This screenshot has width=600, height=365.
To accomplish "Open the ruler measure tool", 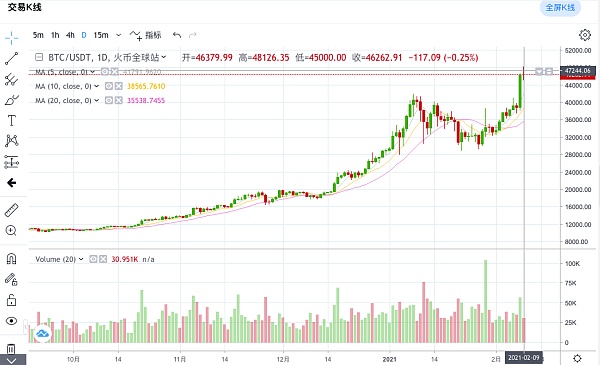I will [11, 210].
